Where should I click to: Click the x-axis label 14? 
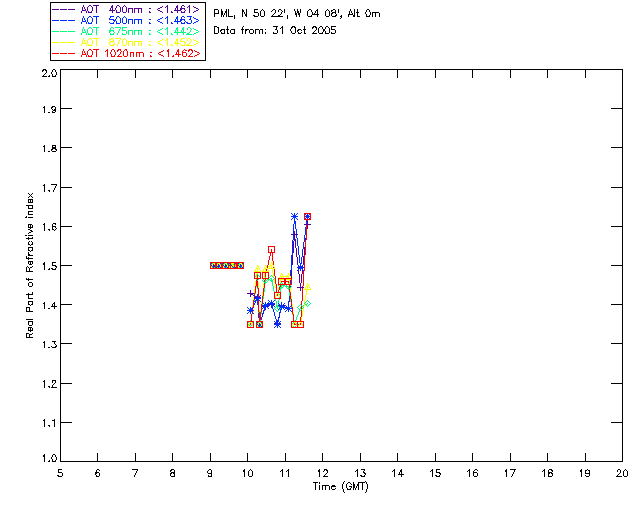click(x=398, y=473)
